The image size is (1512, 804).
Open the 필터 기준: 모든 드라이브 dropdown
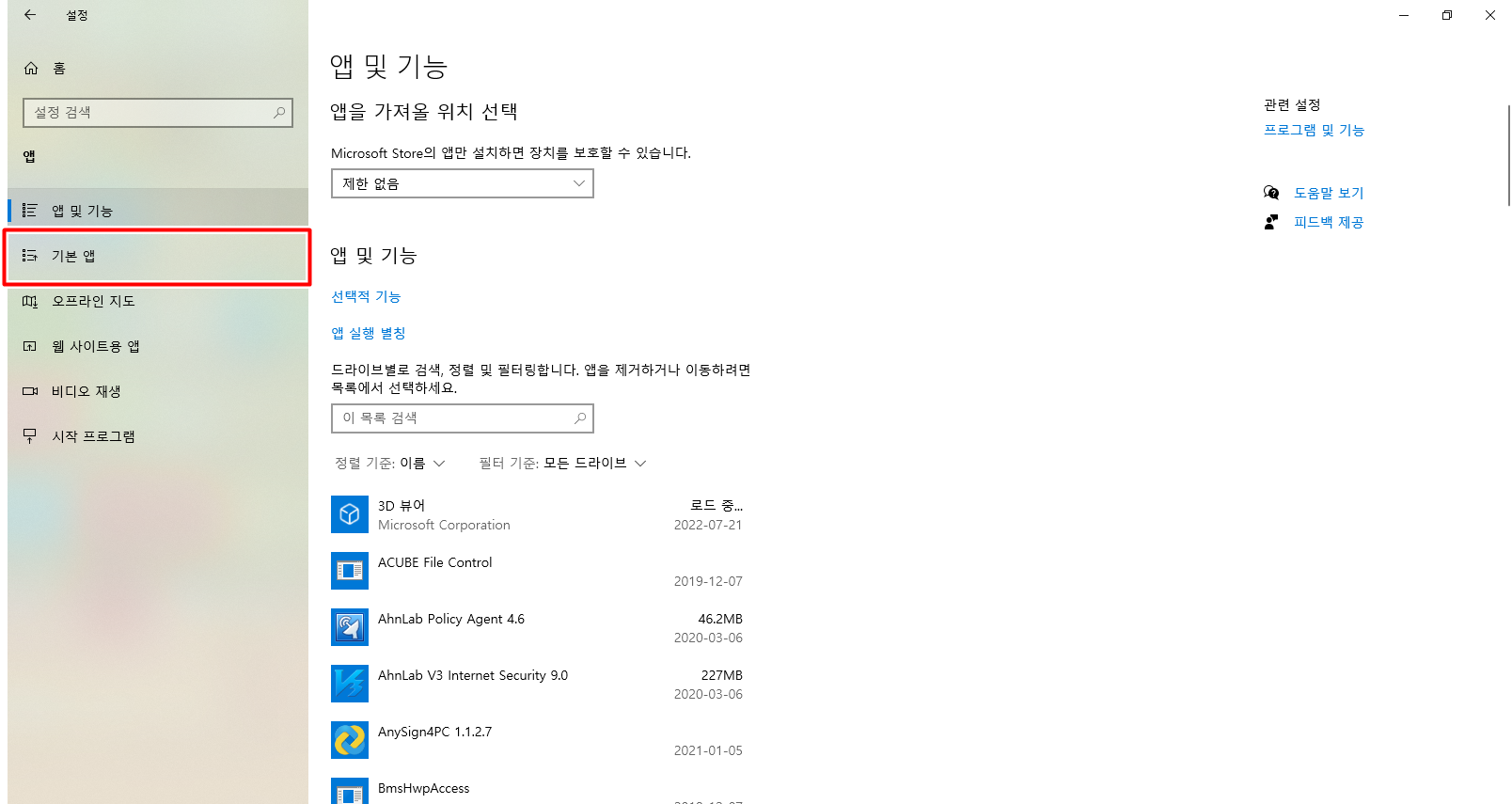point(562,463)
